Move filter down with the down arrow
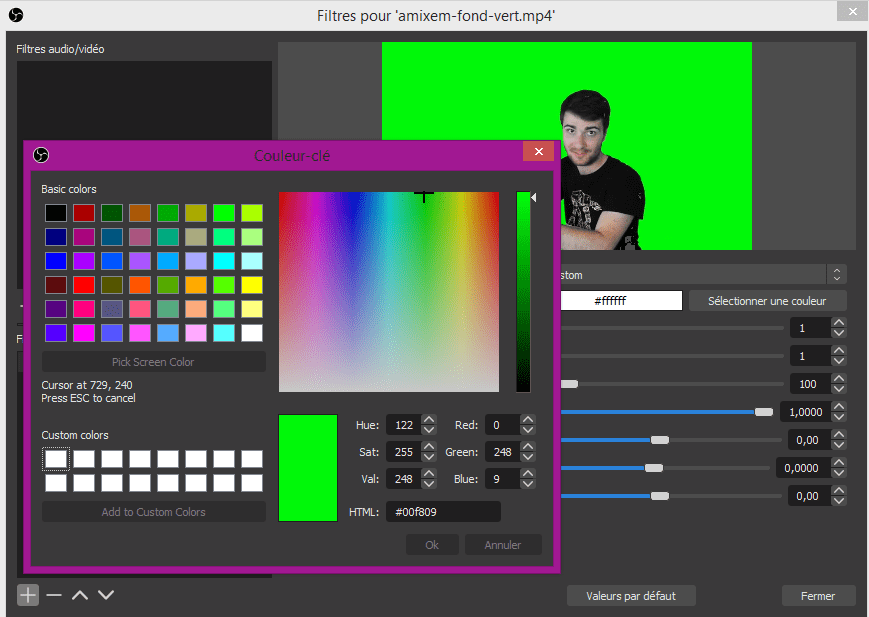The image size is (869, 617). click(106, 595)
